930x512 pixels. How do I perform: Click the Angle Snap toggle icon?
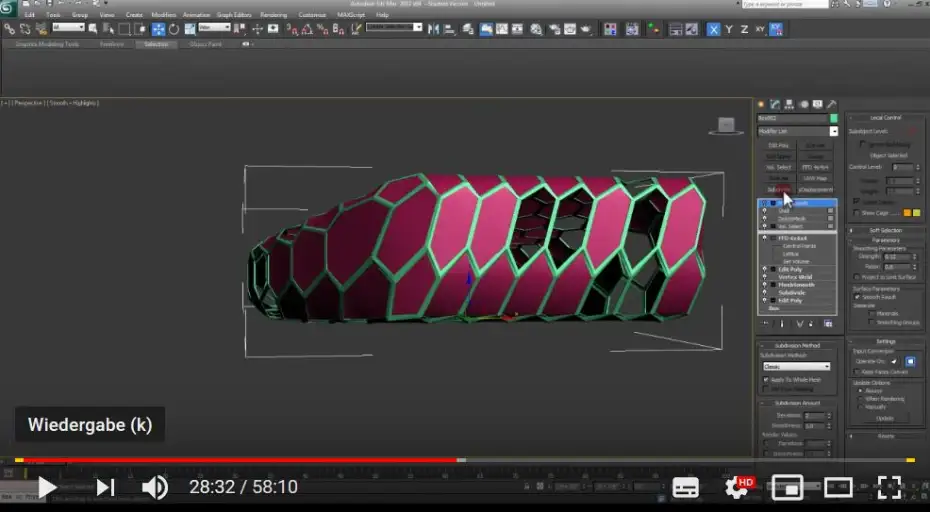tap(307, 28)
